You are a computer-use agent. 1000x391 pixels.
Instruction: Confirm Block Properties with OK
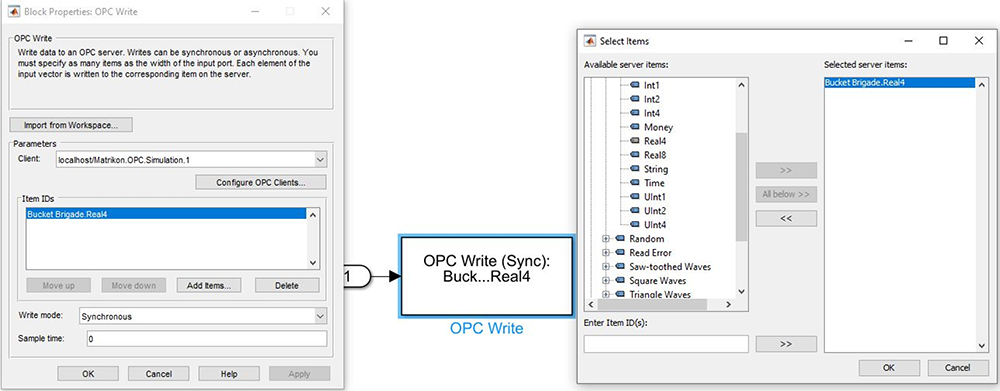[x=88, y=374]
